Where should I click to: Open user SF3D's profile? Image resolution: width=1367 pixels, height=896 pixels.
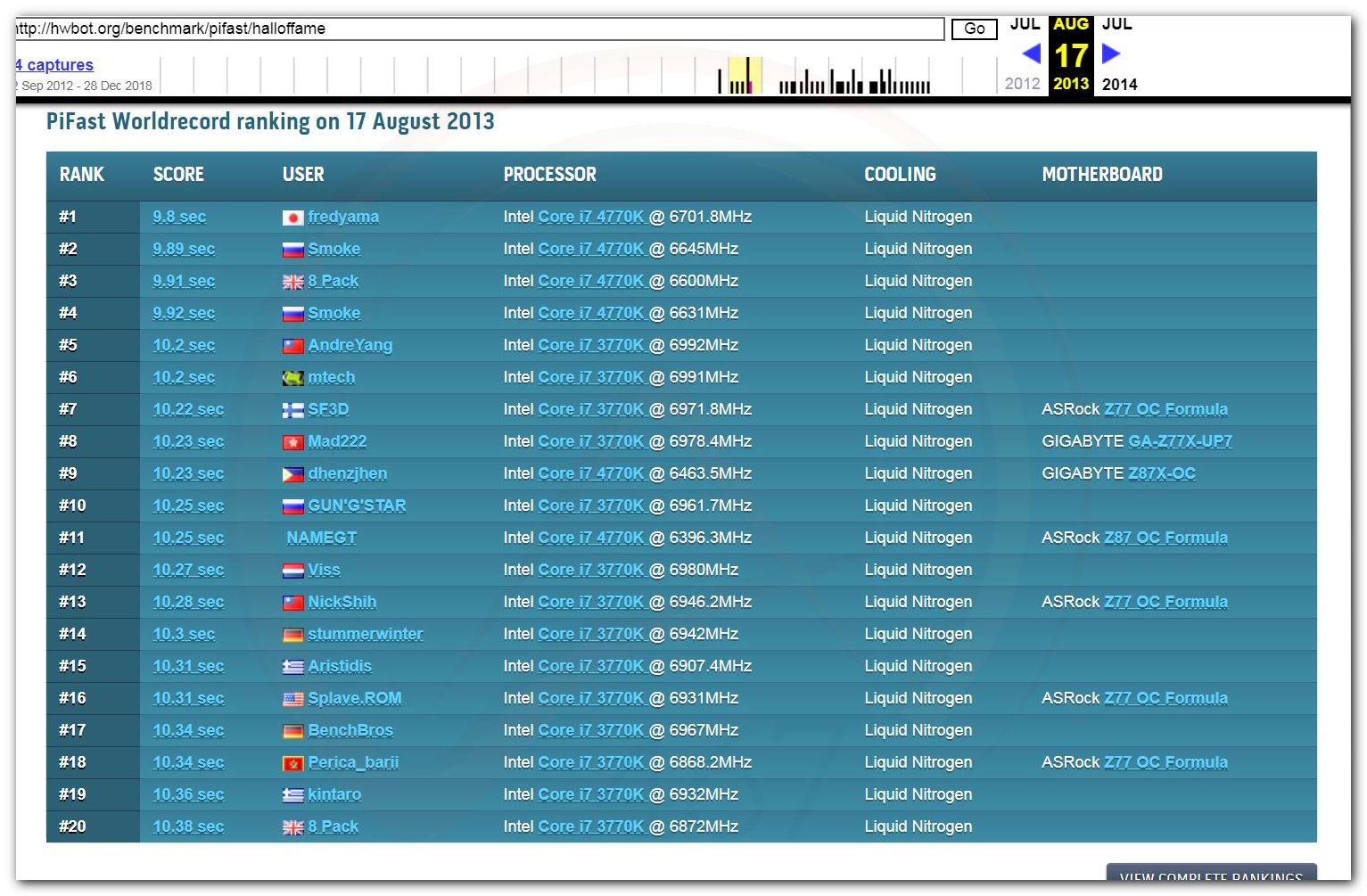click(328, 409)
